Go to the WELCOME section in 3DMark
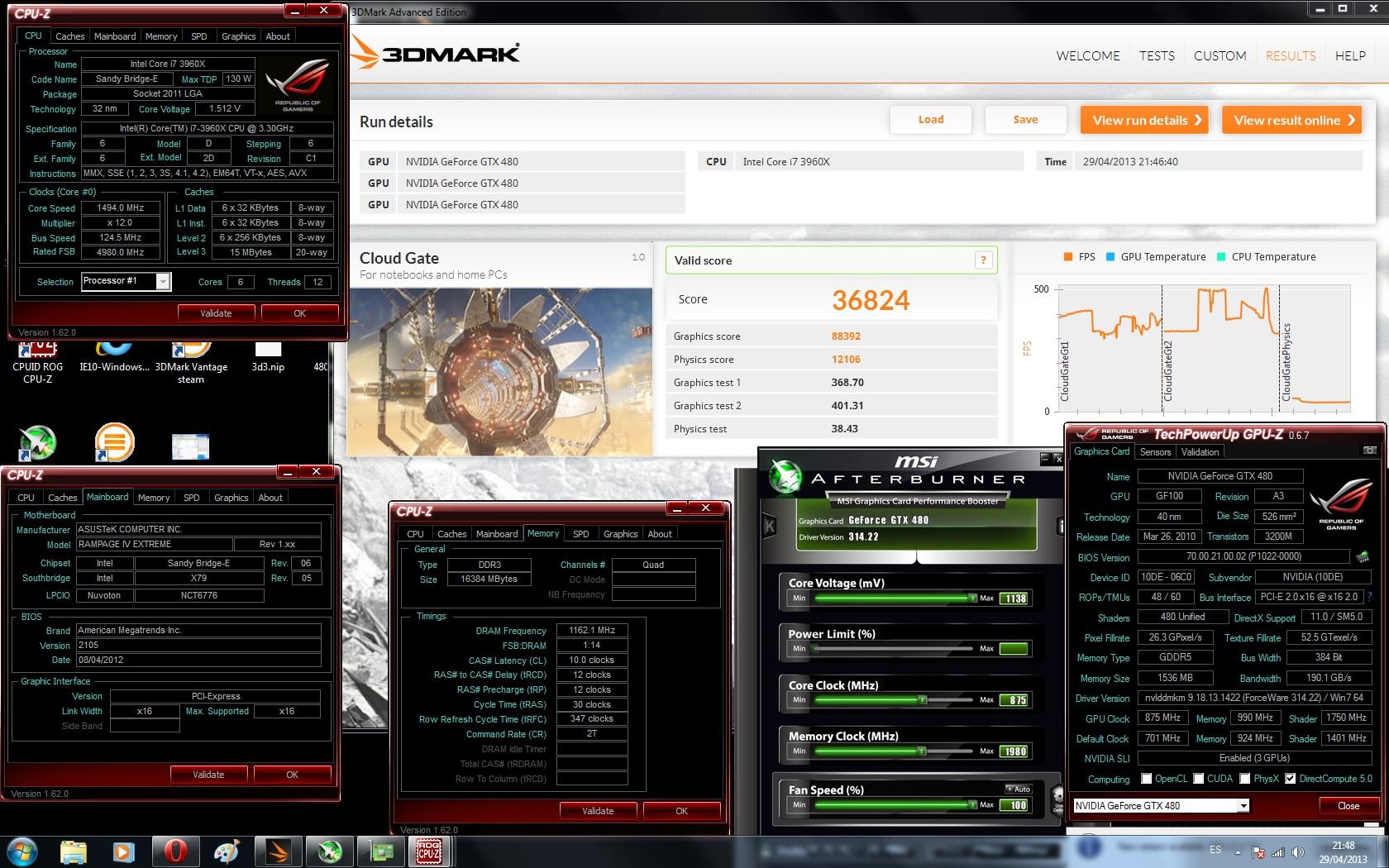The width and height of the screenshot is (1389, 868). [1088, 55]
